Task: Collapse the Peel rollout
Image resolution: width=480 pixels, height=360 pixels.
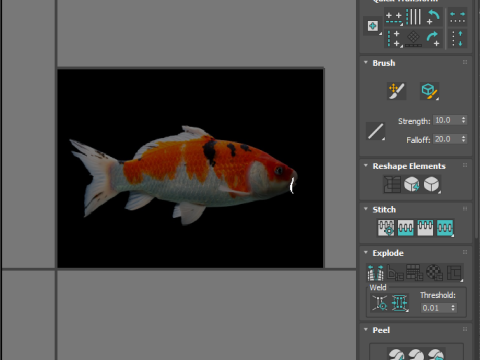Action: tap(366, 330)
